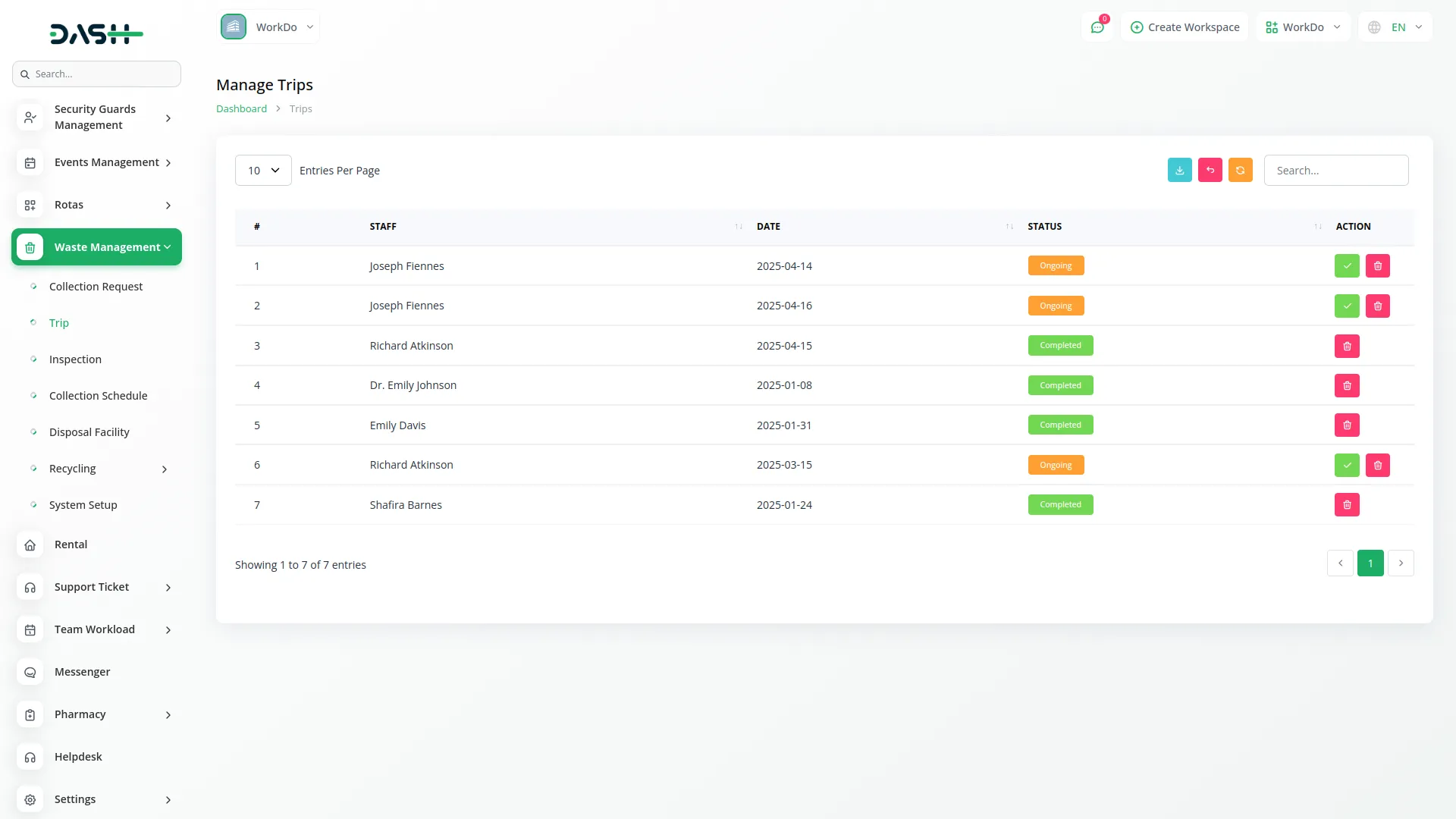The image size is (1456, 819).
Task: Click the blue download/export icon
Action: (x=1179, y=171)
